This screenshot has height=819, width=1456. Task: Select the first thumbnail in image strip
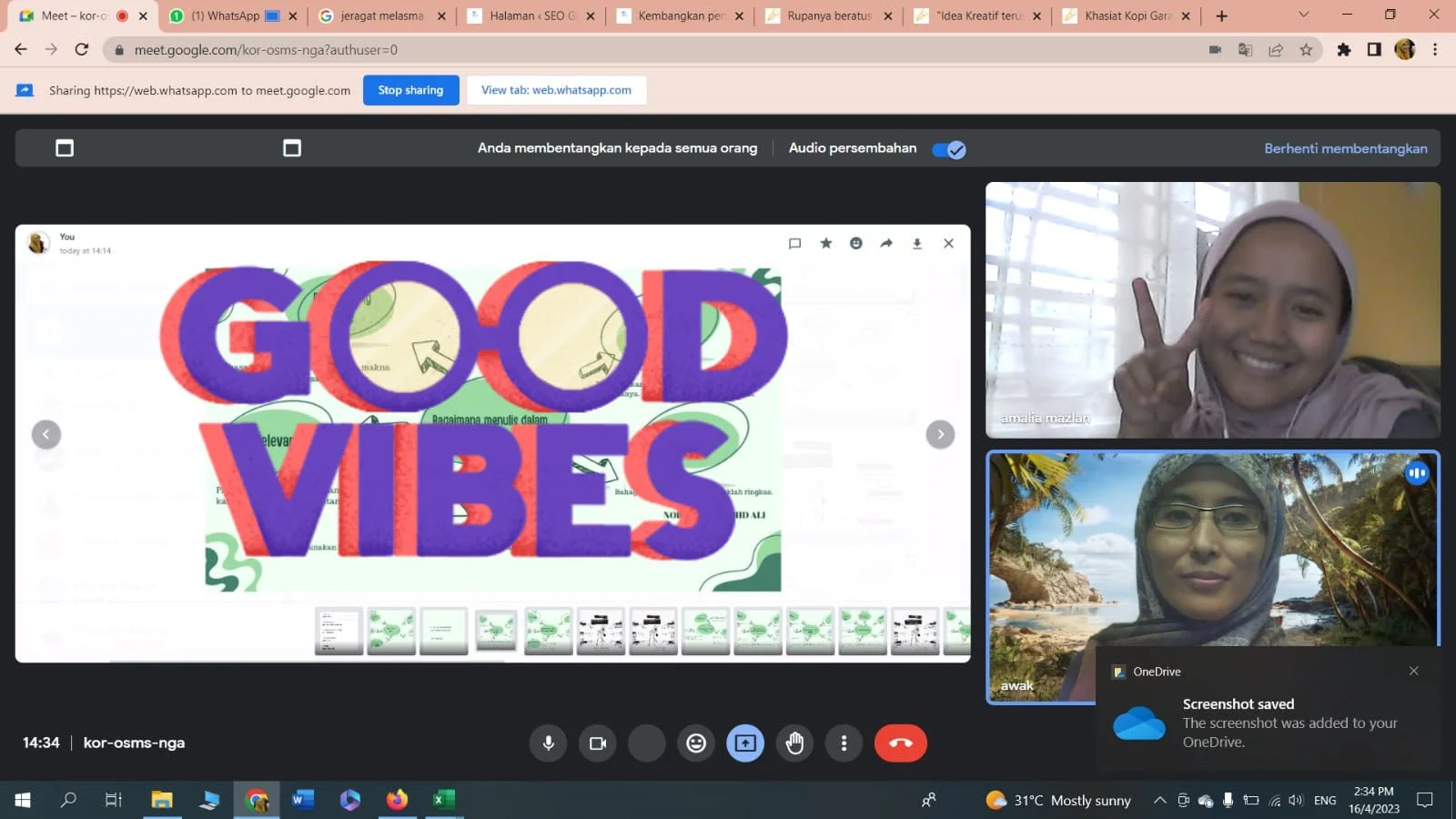click(x=339, y=631)
